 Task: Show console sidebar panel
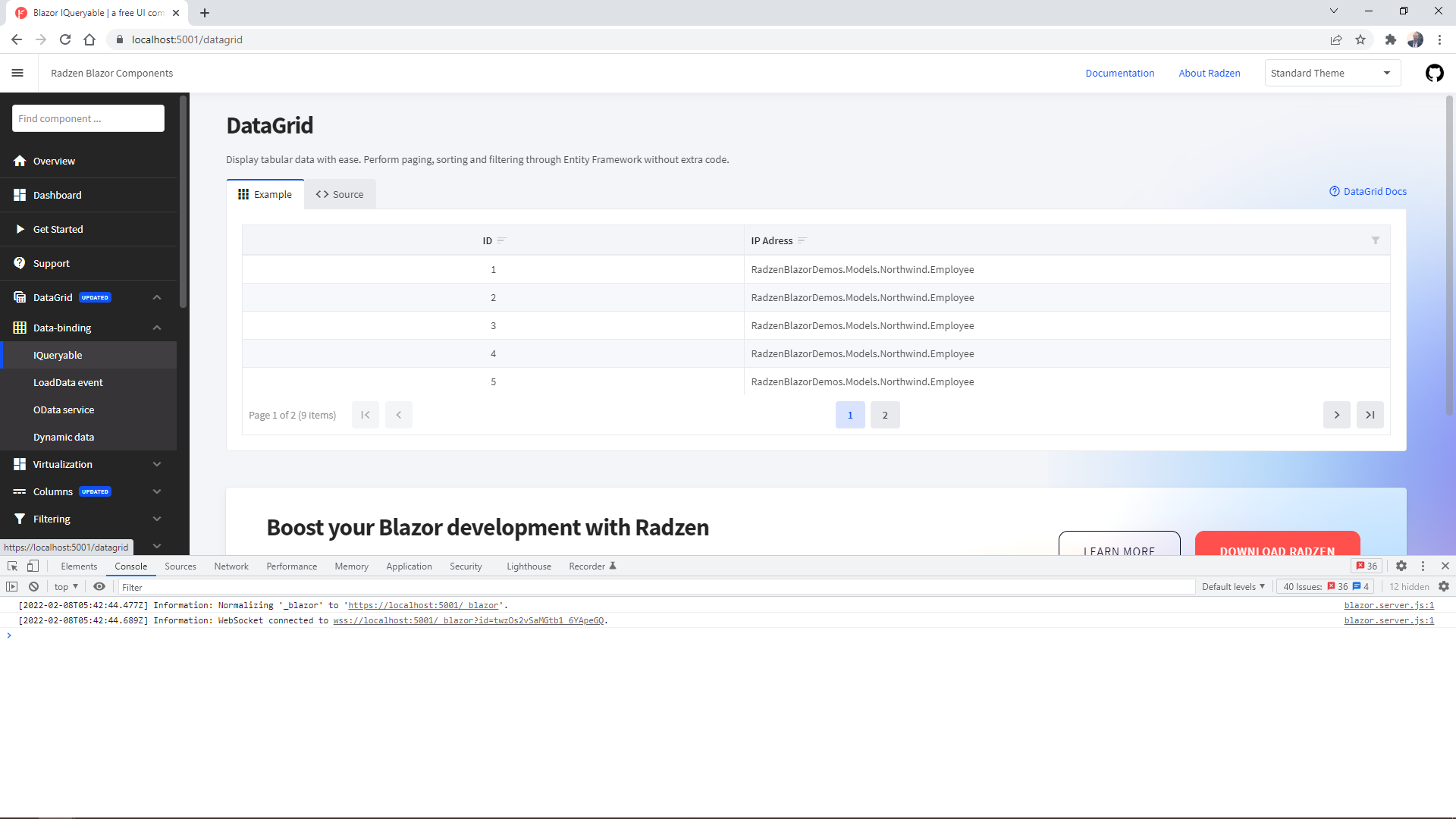click(11, 586)
